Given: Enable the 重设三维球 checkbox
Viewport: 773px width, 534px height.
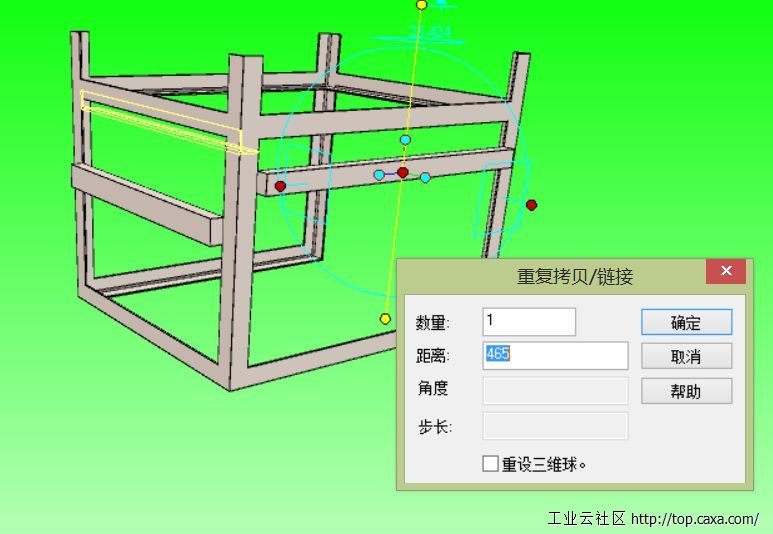Looking at the screenshot, I should [x=491, y=463].
